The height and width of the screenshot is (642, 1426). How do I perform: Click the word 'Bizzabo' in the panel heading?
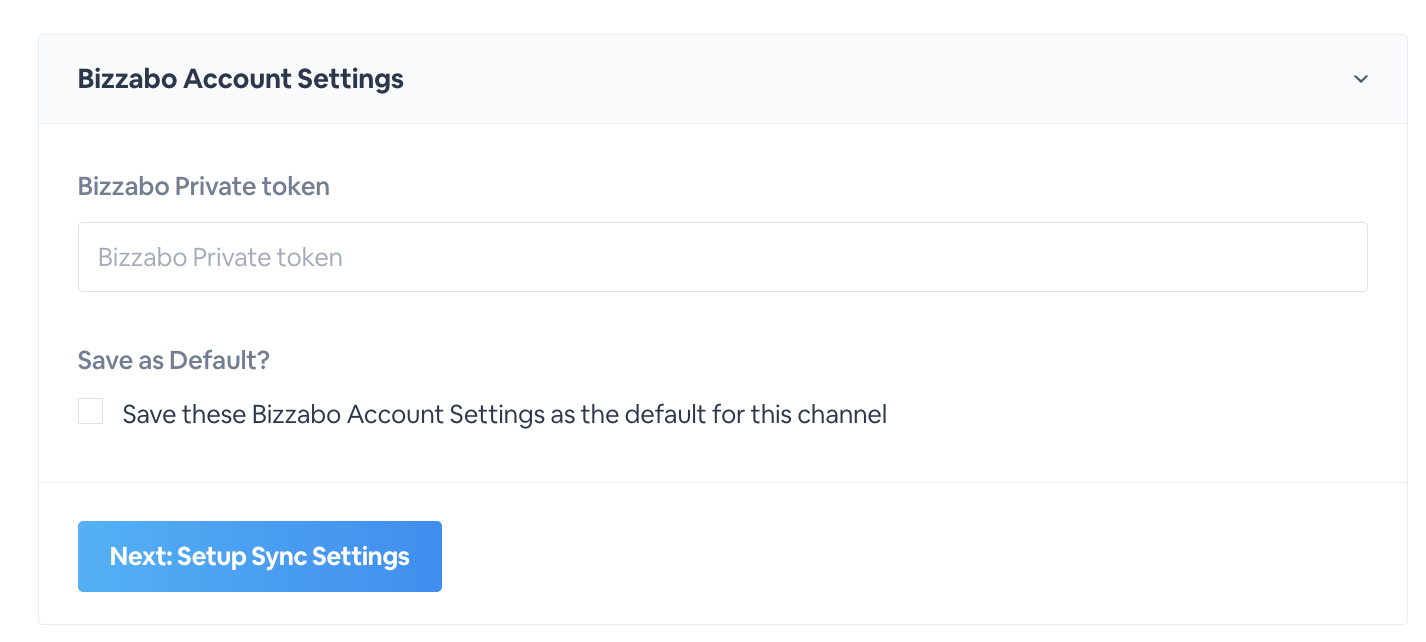(x=127, y=79)
